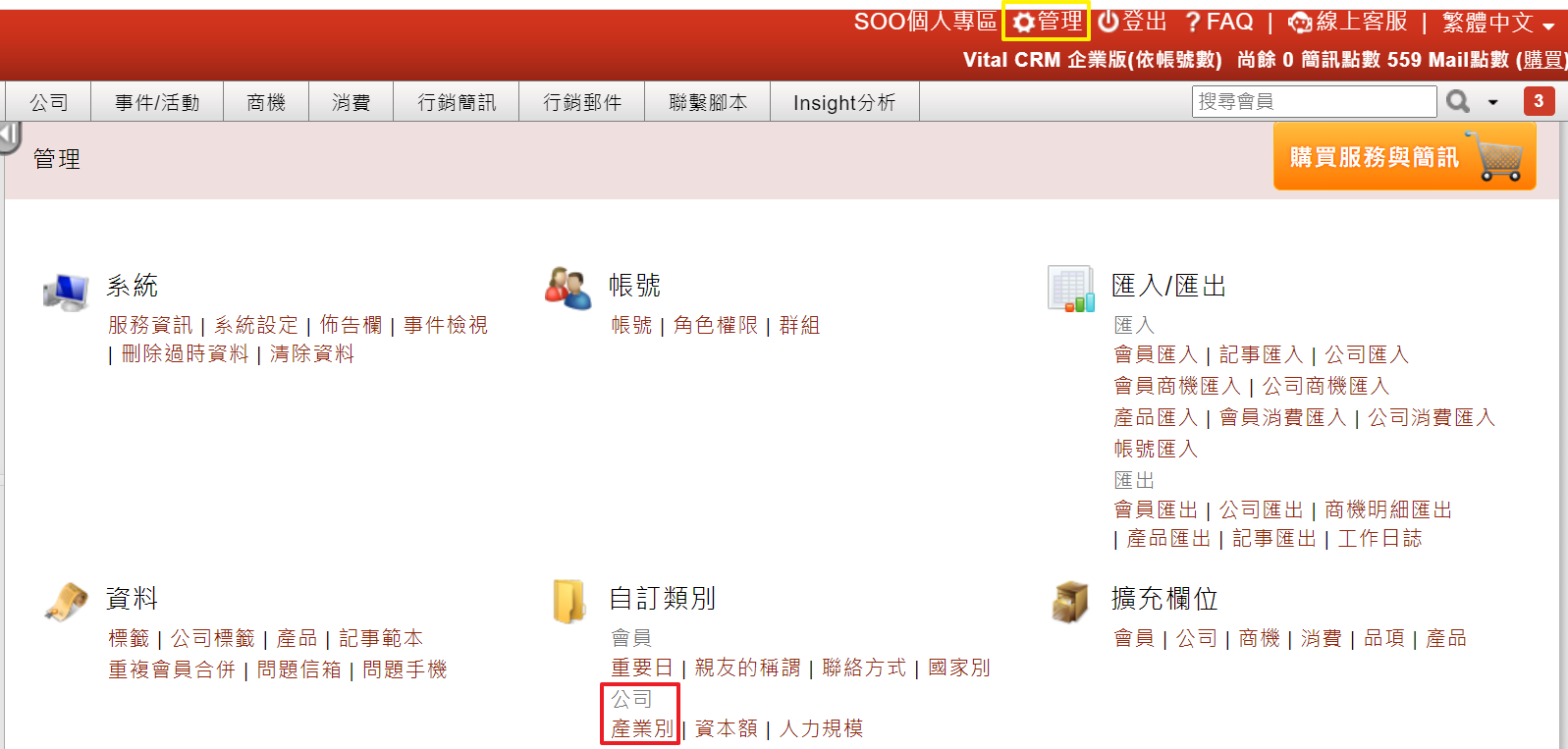Viewport: 1568px width, 749px height.
Task: Click the 擴充欄位 drawer box icon
Action: click(x=1071, y=601)
